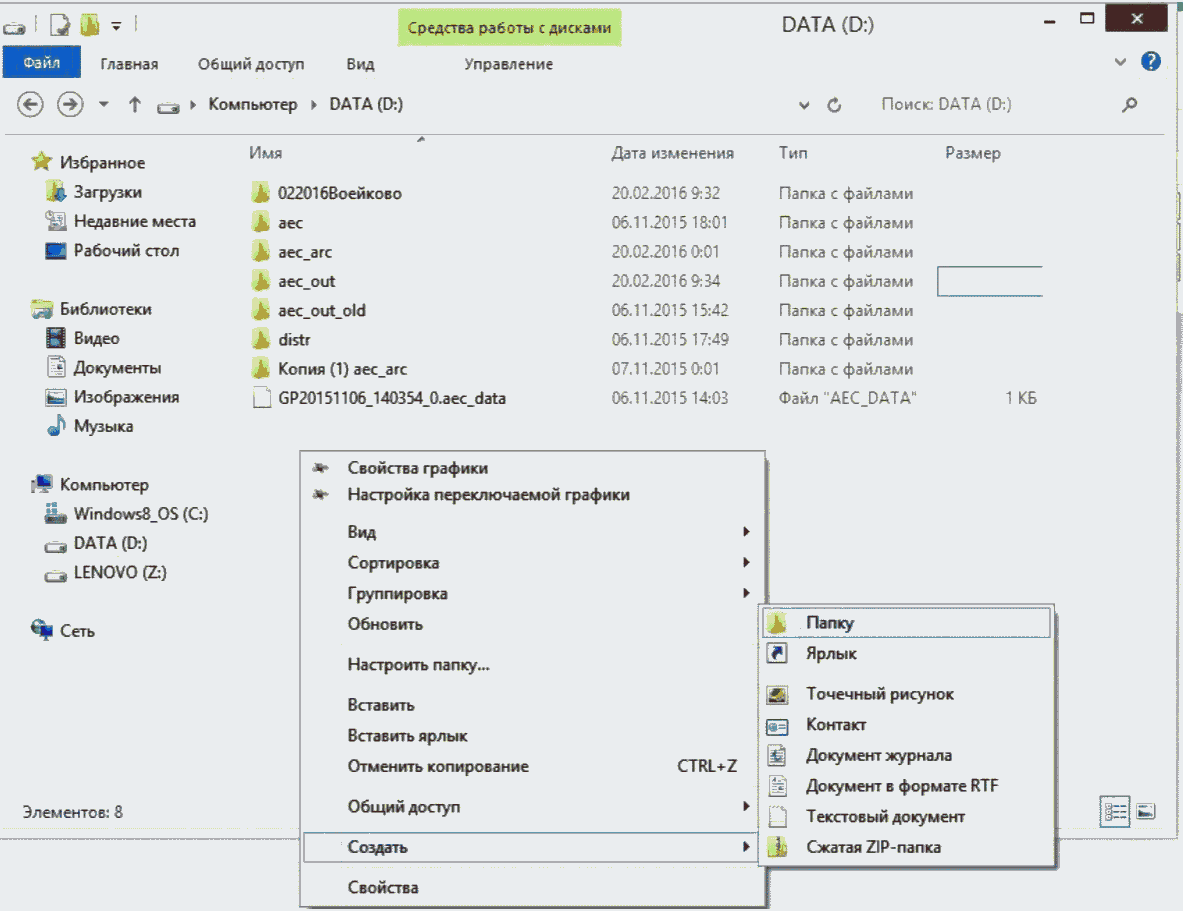Create new Сжатая ZIP-папка
This screenshot has width=1183, height=911.
click(x=906, y=847)
